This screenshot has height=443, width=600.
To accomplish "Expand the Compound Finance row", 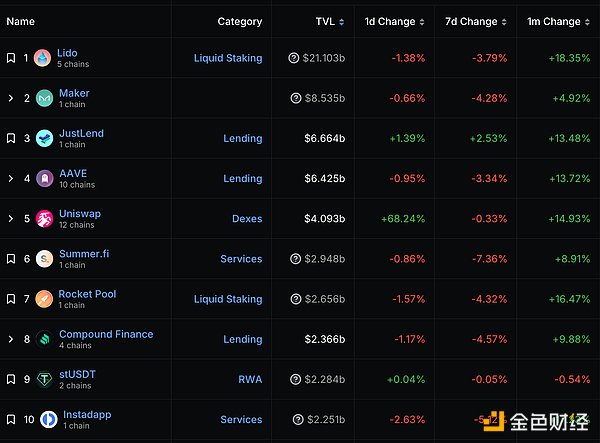I will point(10,339).
